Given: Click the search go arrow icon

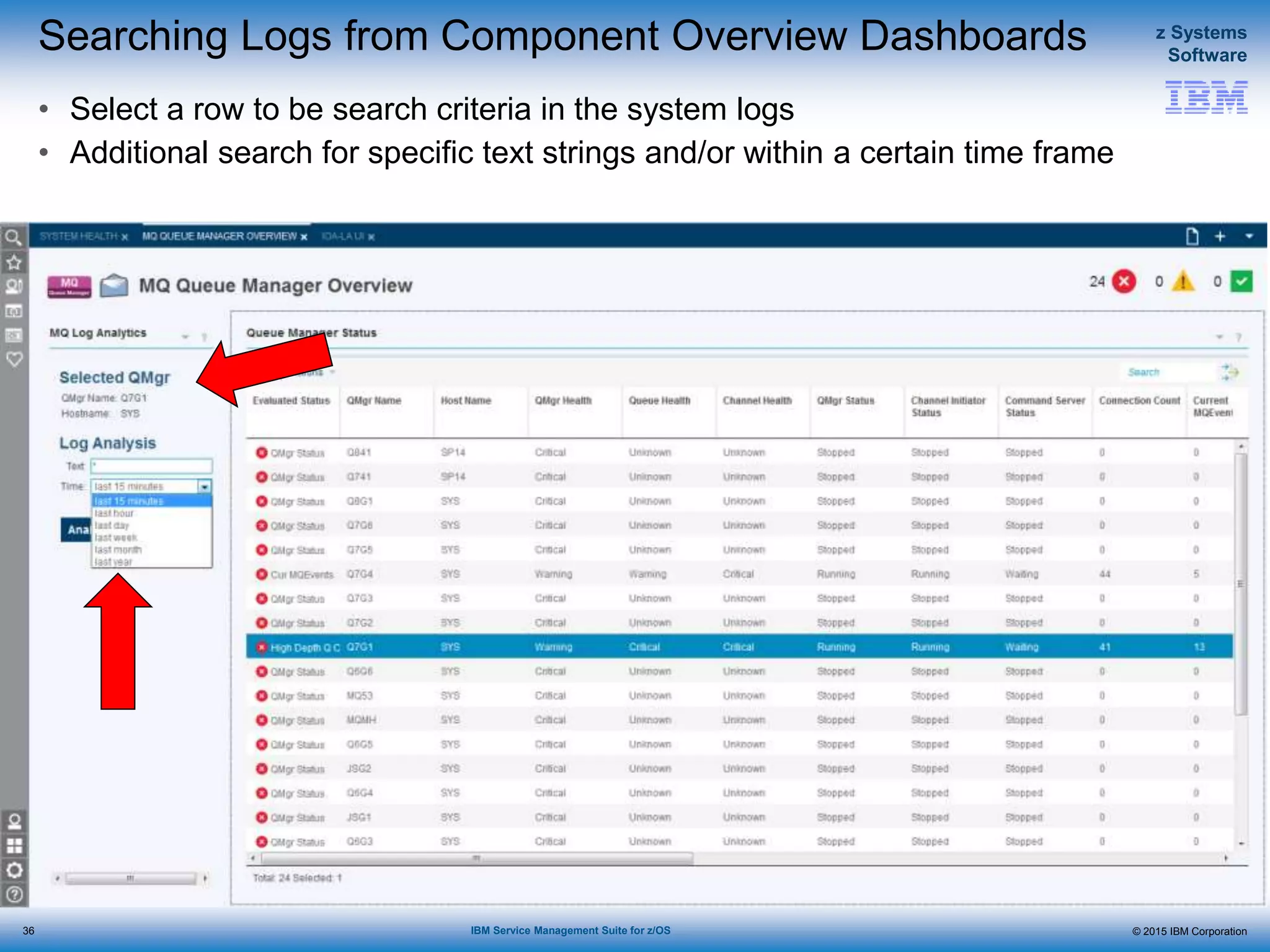Looking at the screenshot, I should [1230, 372].
